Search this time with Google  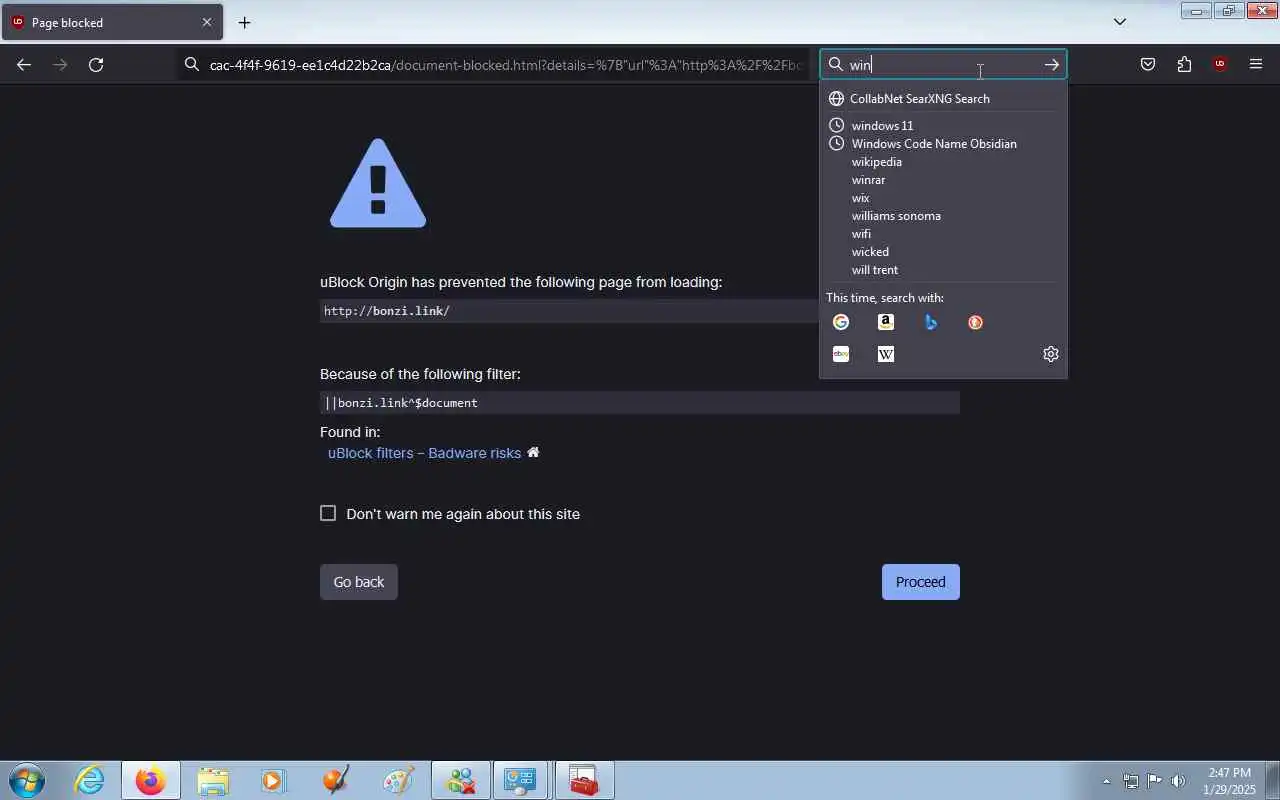[841, 322]
